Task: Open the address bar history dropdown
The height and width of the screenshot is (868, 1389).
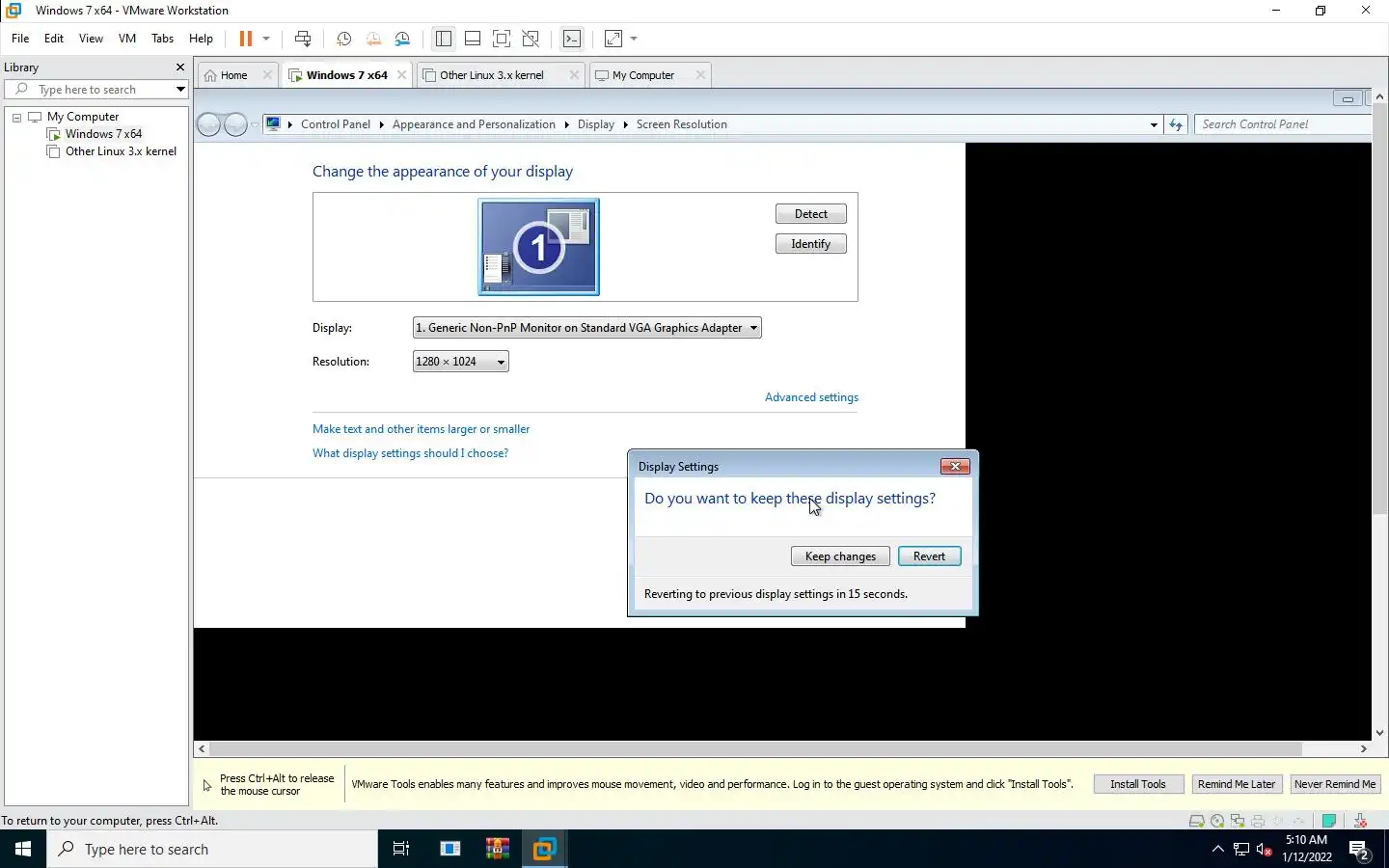Action: click(x=1154, y=124)
